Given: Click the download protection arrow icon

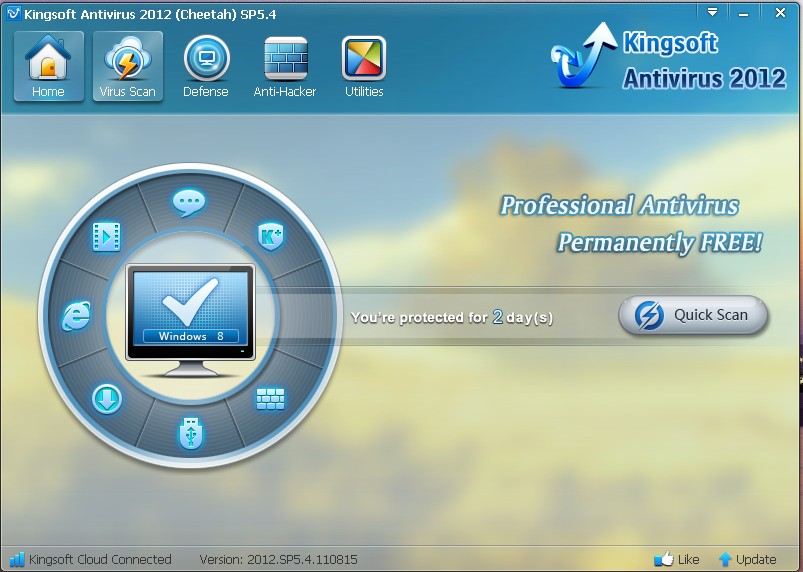Looking at the screenshot, I should [107, 399].
